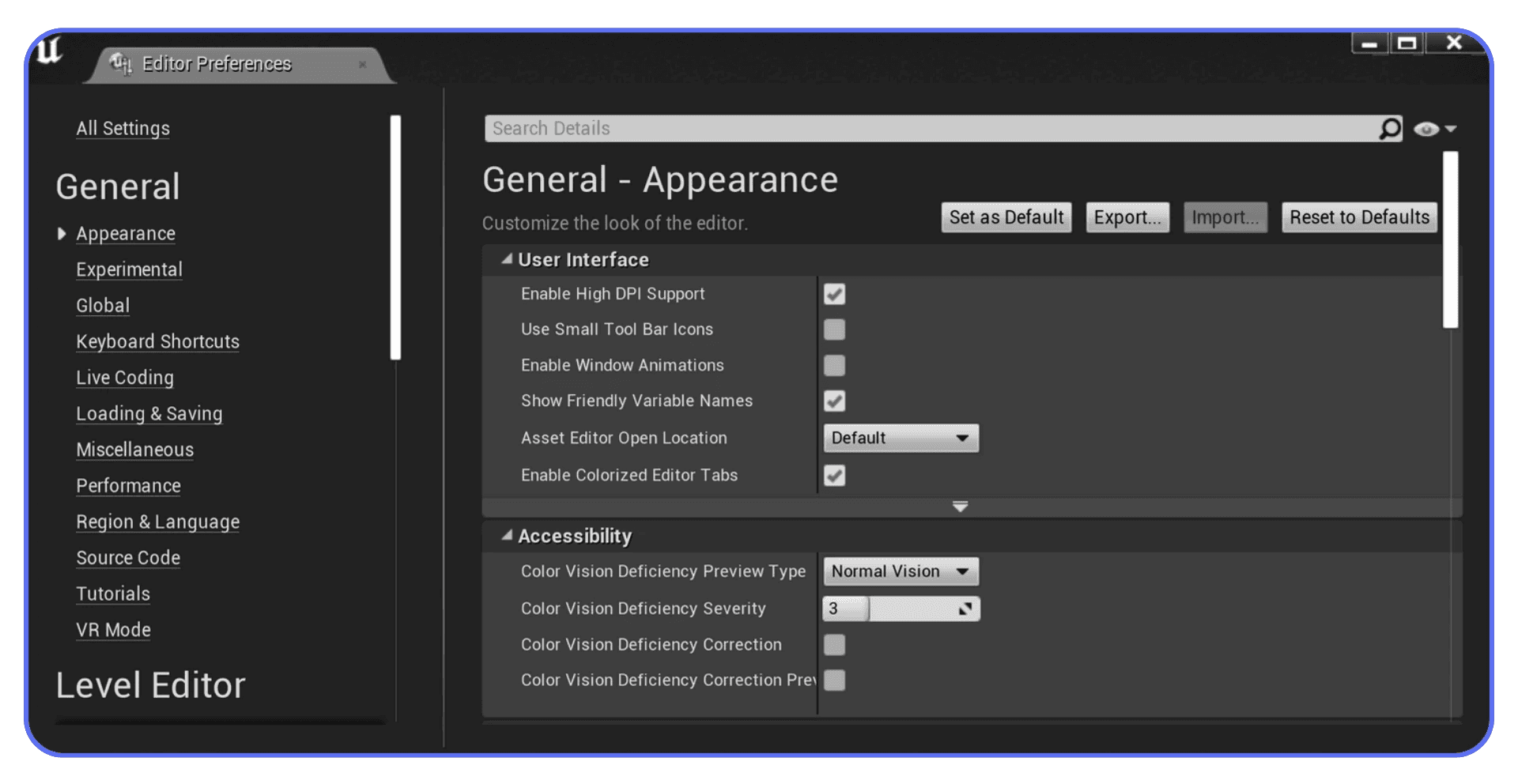This screenshot has width=1518, height=784.
Task: Click the diagonal expand arrow on the severity field
Action: click(x=965, y=609)
